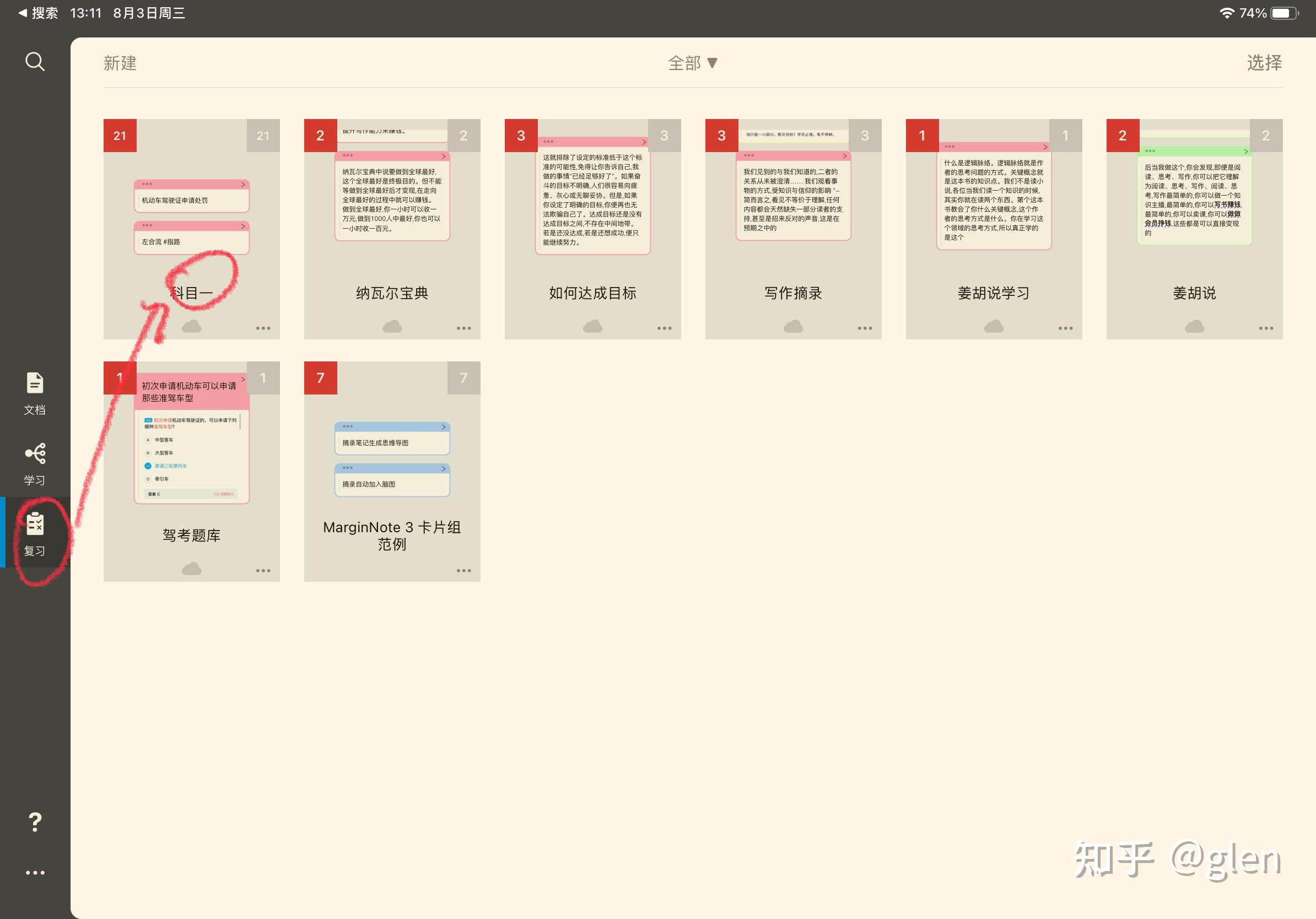Open the more options icon below help
Image resolution: width=1316 pixels, height=919 pixels.
35,872
